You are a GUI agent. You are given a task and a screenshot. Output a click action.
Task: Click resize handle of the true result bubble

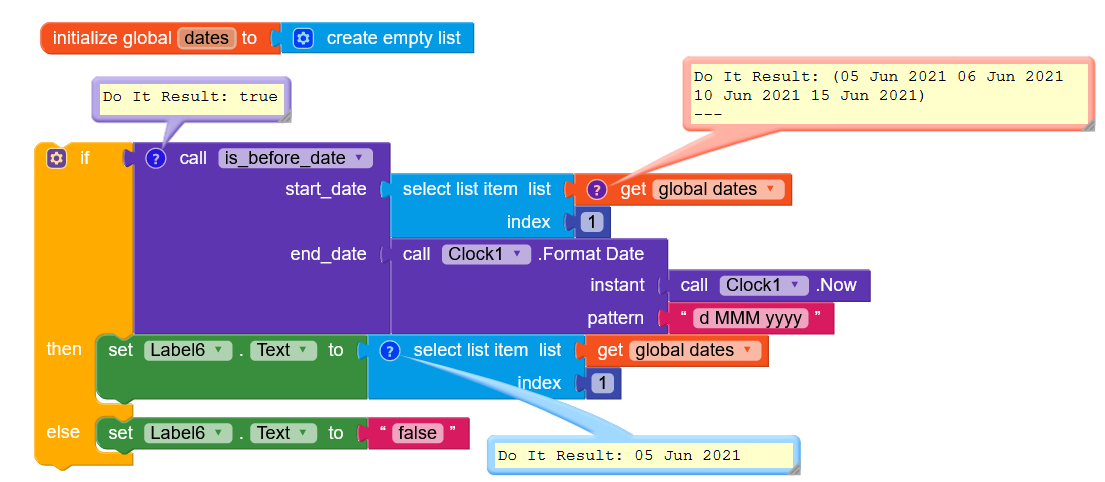click(283, 117)
